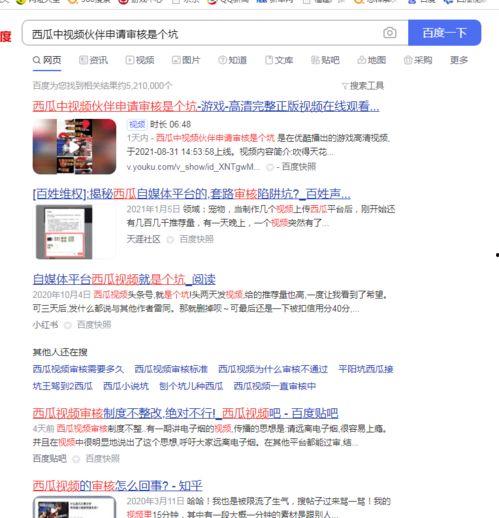Switch to the 文库 tab
499x518 pixels.
[279, 60]
